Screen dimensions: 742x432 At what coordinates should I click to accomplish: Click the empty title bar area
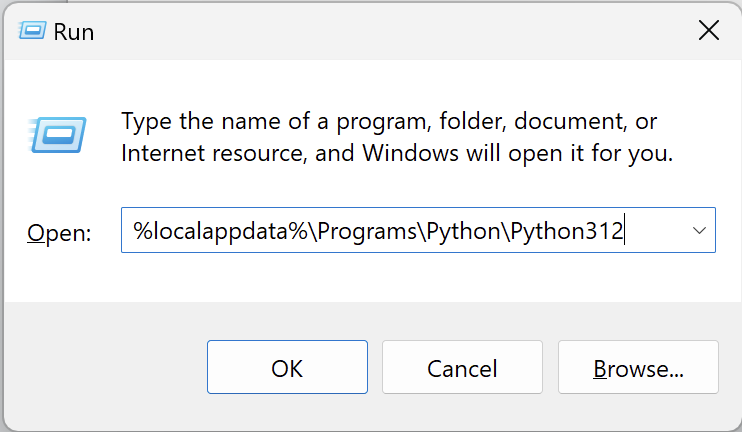click(380, 31)
